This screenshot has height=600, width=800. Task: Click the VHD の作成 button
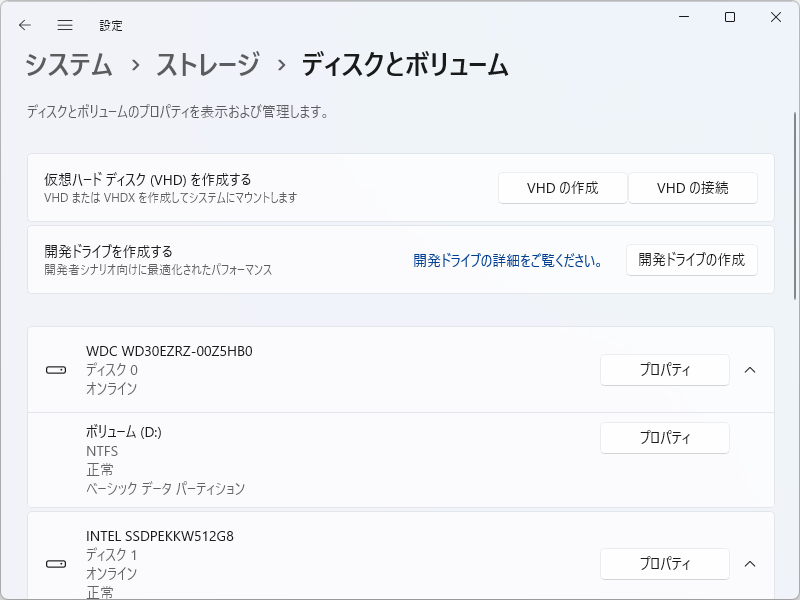pos(562,187)
